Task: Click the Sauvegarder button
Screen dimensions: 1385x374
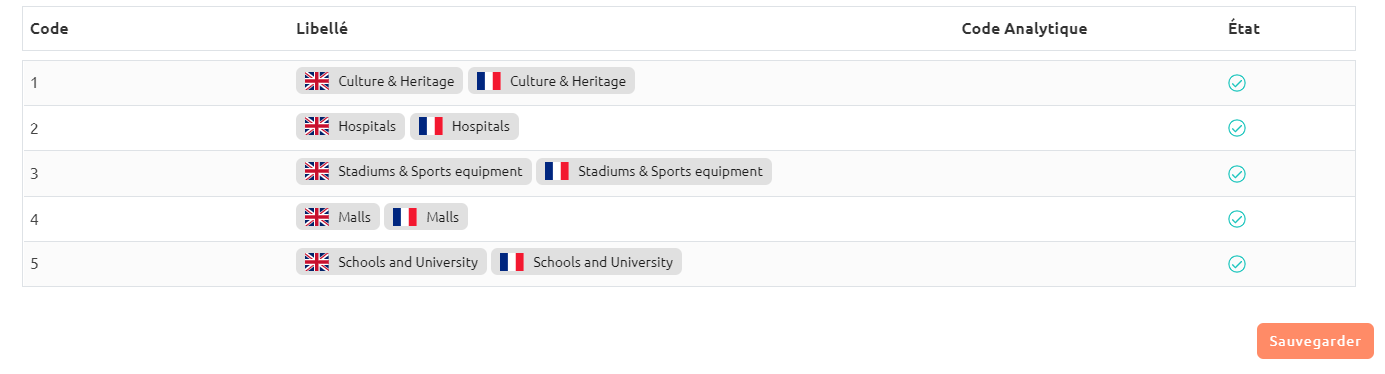Action: (1315, 341)
